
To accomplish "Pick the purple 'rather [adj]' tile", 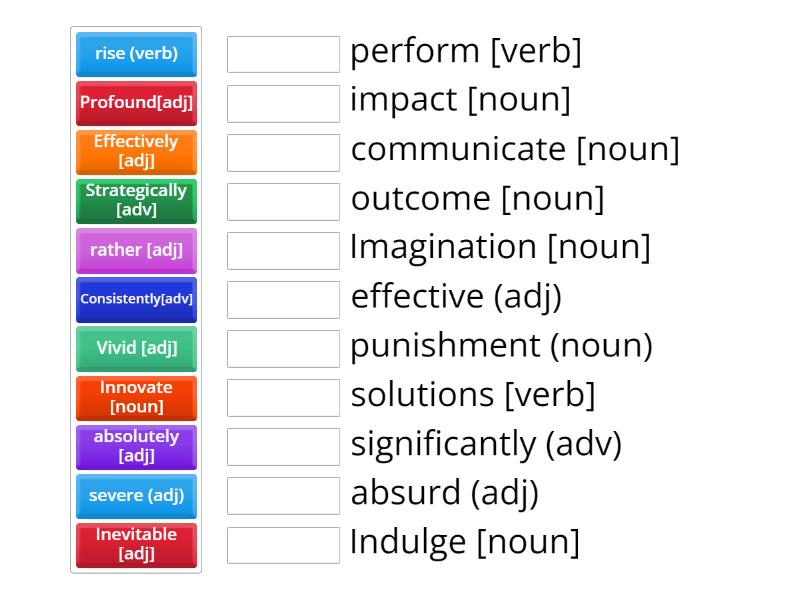I will coord(136,250).
